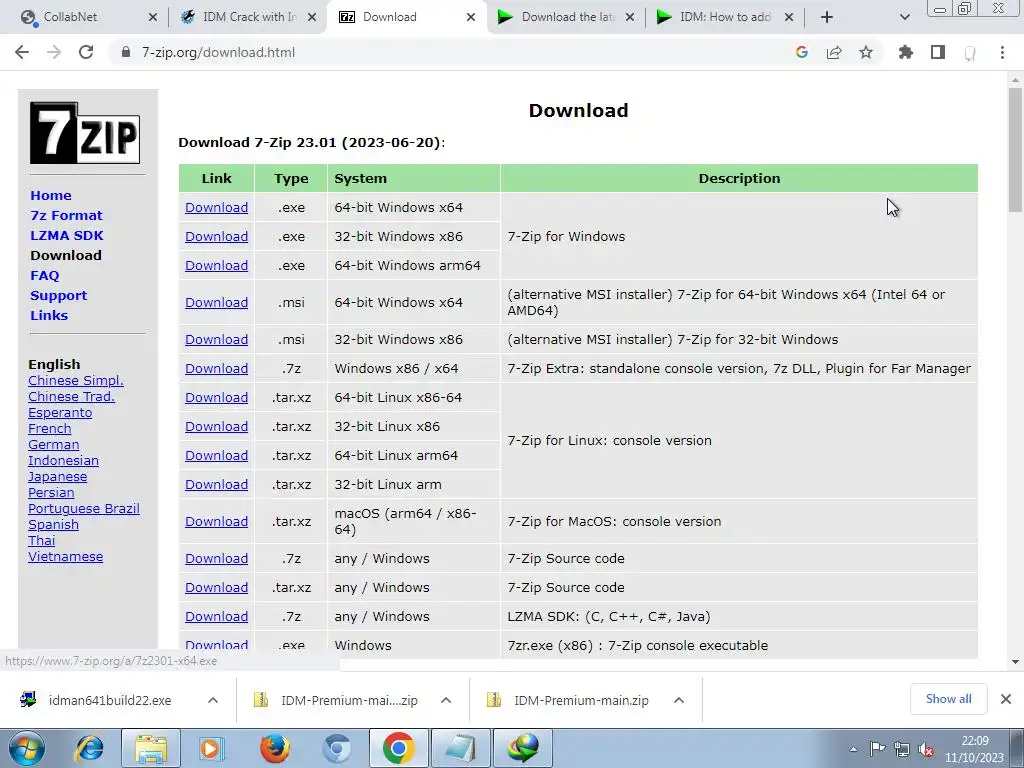The width and height of the screenshot is (1024, 768).
Task: Open 7z Format sidebar link
Action: click(x=66, y=216)
